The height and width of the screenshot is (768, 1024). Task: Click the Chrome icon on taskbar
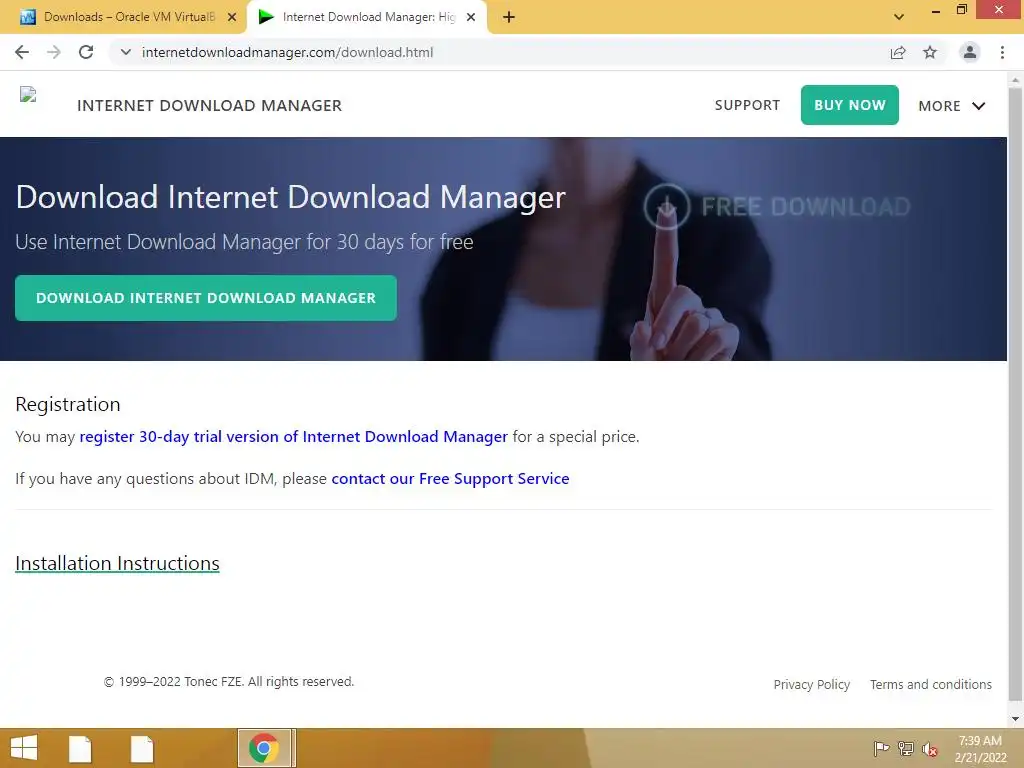(264, 748)
